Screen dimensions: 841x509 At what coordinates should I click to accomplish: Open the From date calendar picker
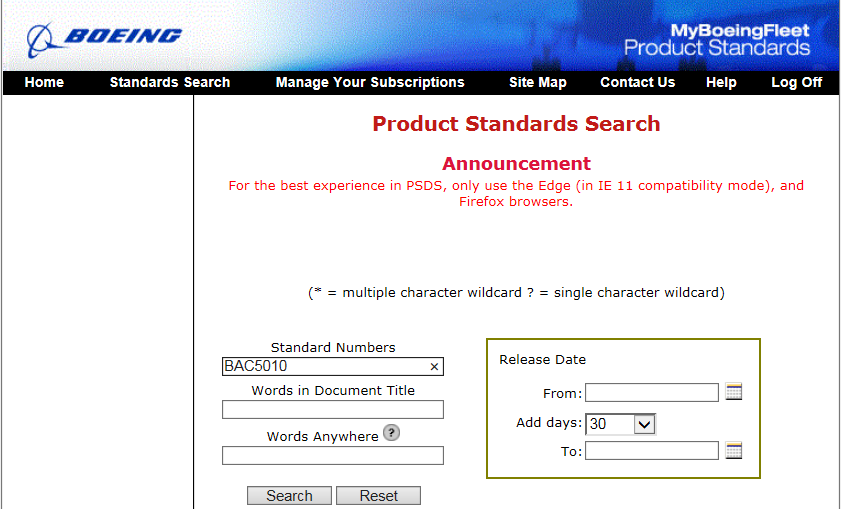coord(734,392)
